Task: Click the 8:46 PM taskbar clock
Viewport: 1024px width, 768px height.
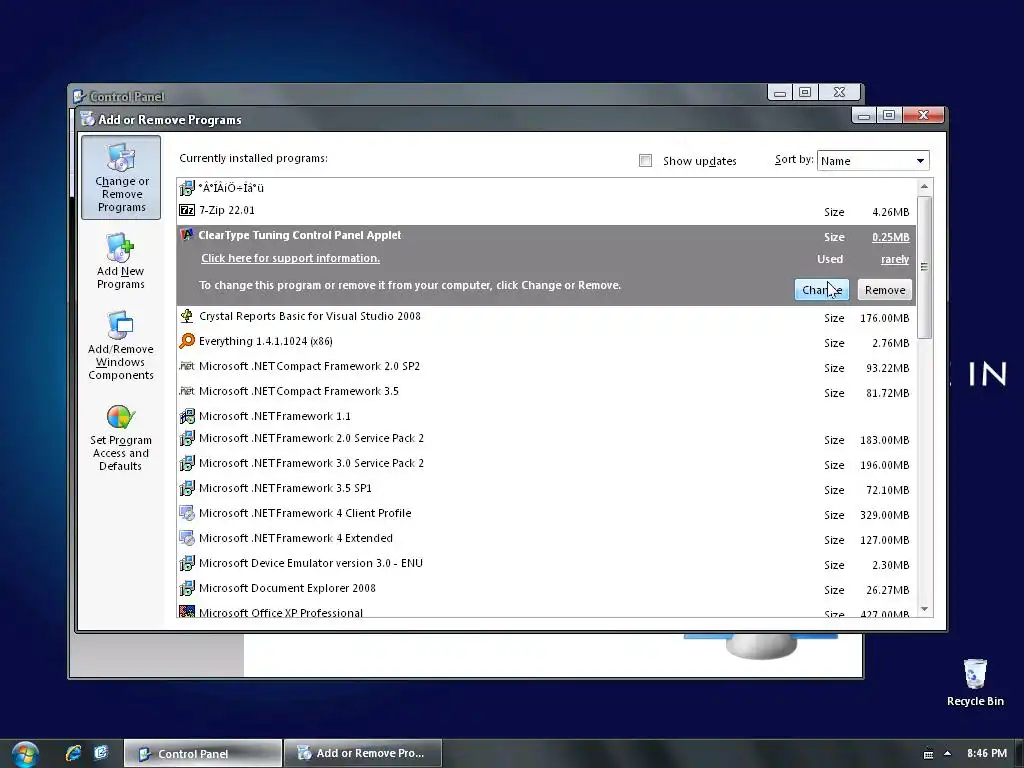Action: click(x=987, y=753)
